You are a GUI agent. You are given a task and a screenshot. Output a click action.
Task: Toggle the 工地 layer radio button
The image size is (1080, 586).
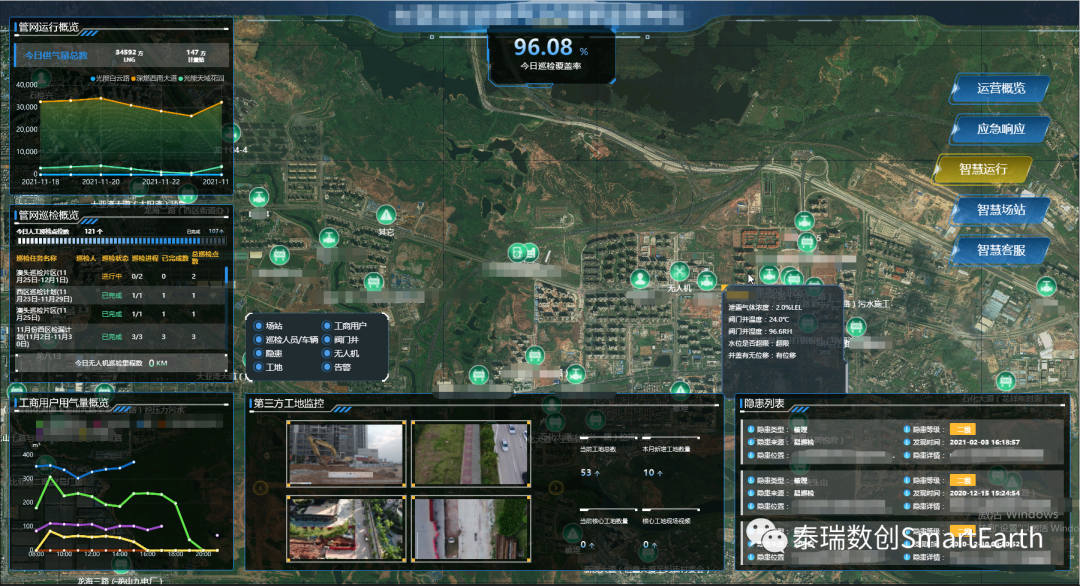tap(259, 367)
